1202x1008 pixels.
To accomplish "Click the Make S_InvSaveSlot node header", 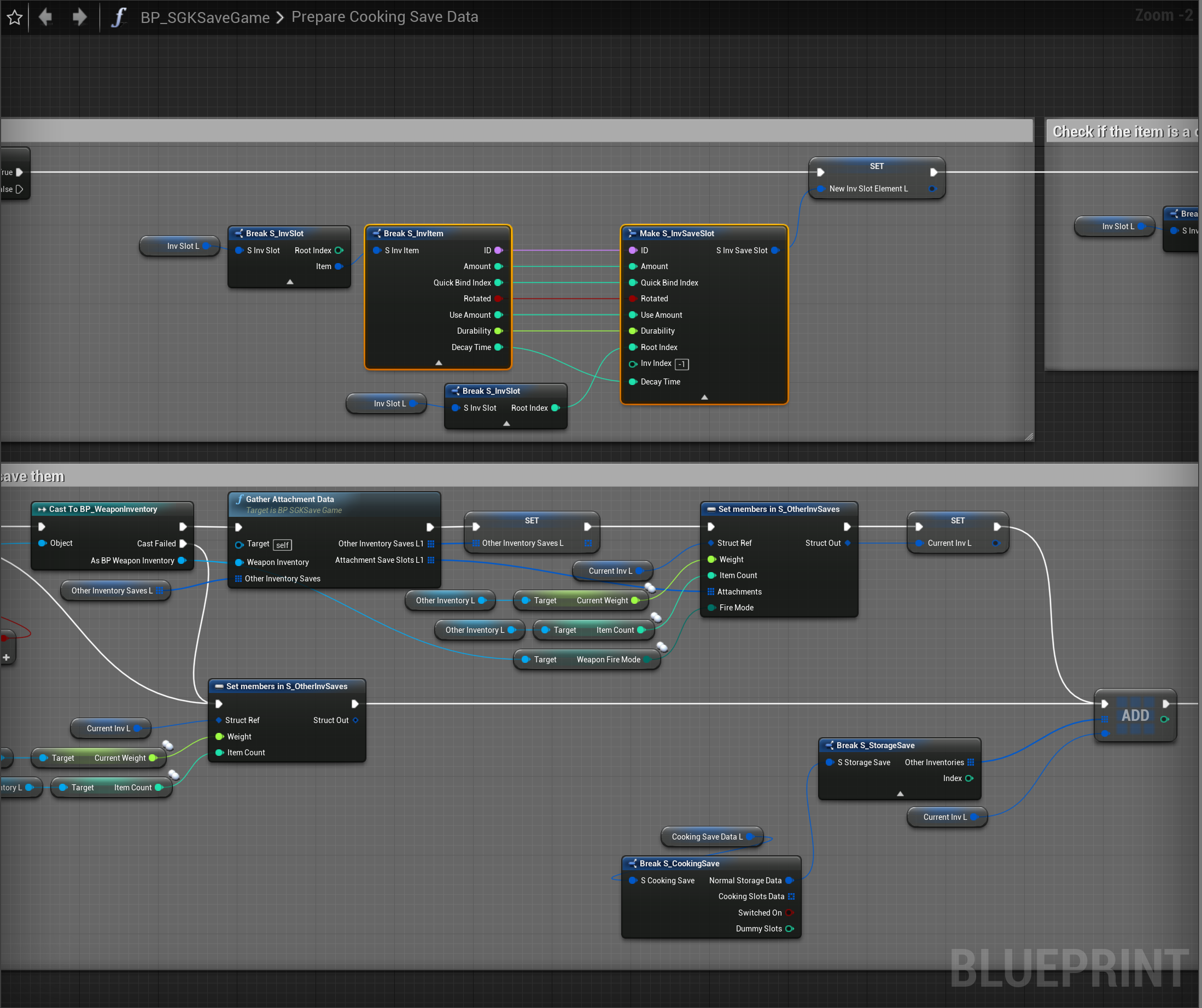I will [676, 234].
